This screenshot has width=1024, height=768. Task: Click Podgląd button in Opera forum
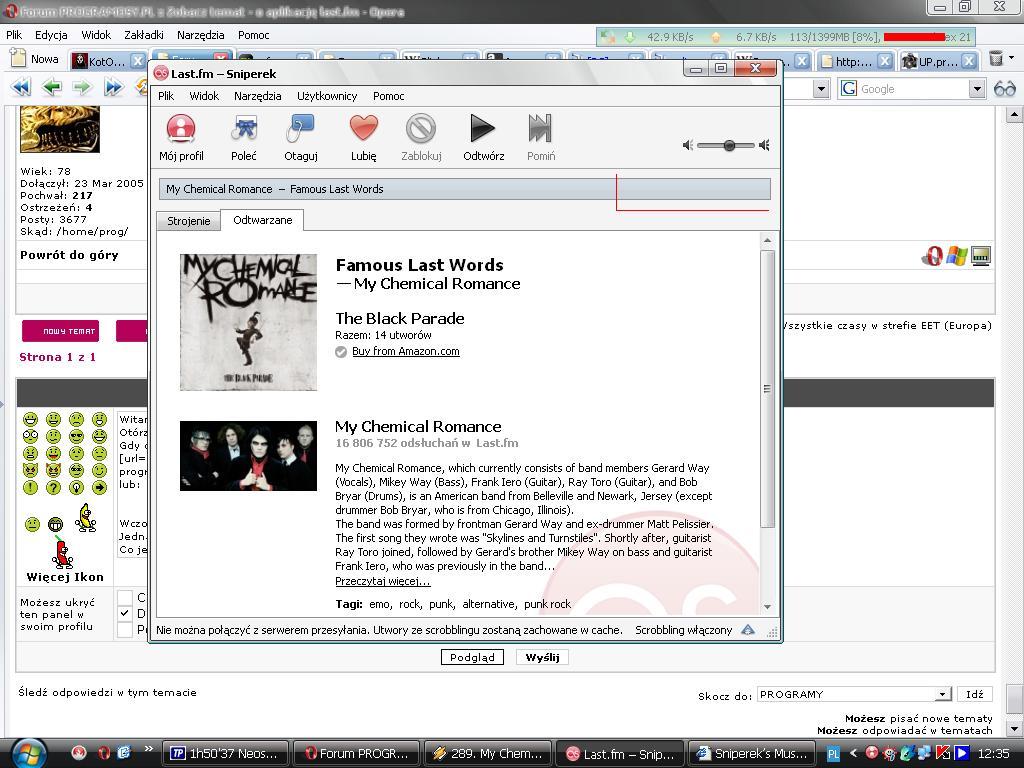(472, 657)
